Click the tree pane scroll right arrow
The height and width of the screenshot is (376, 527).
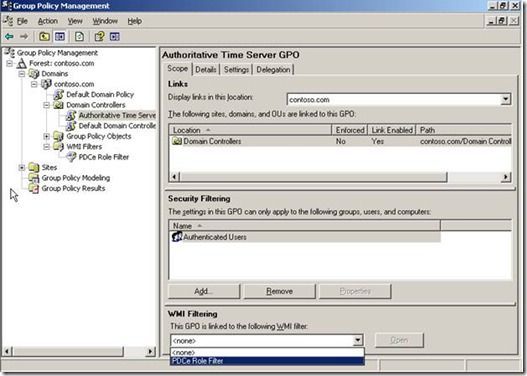(150, 351)
